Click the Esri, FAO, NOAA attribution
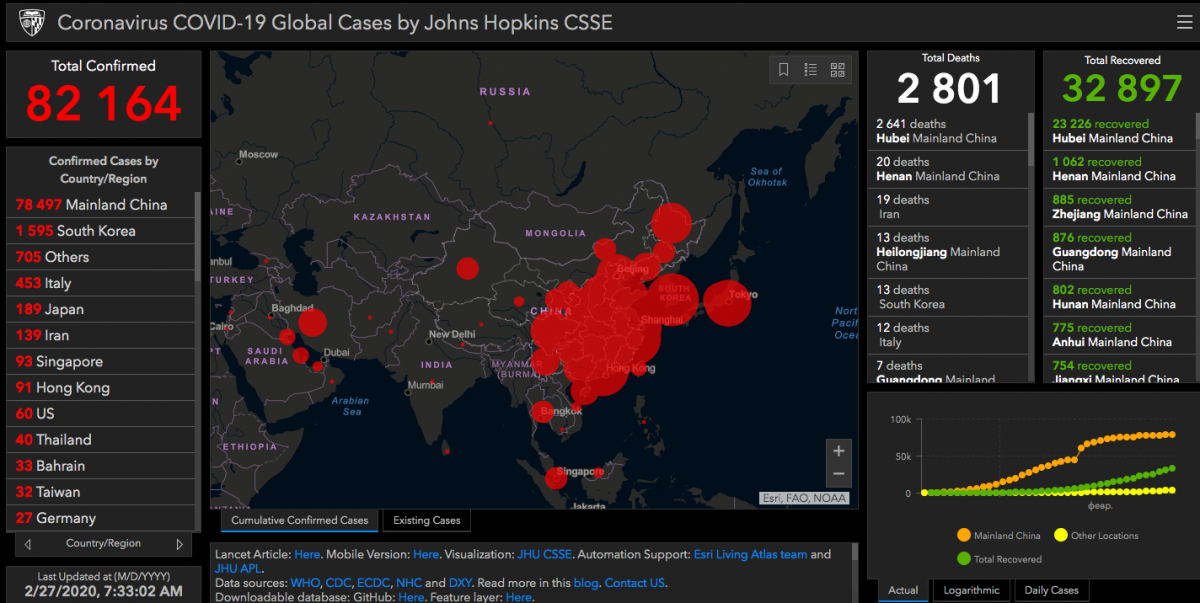Image resolution: width=1200 pixels, height=603 pixels. pos(804,498)
